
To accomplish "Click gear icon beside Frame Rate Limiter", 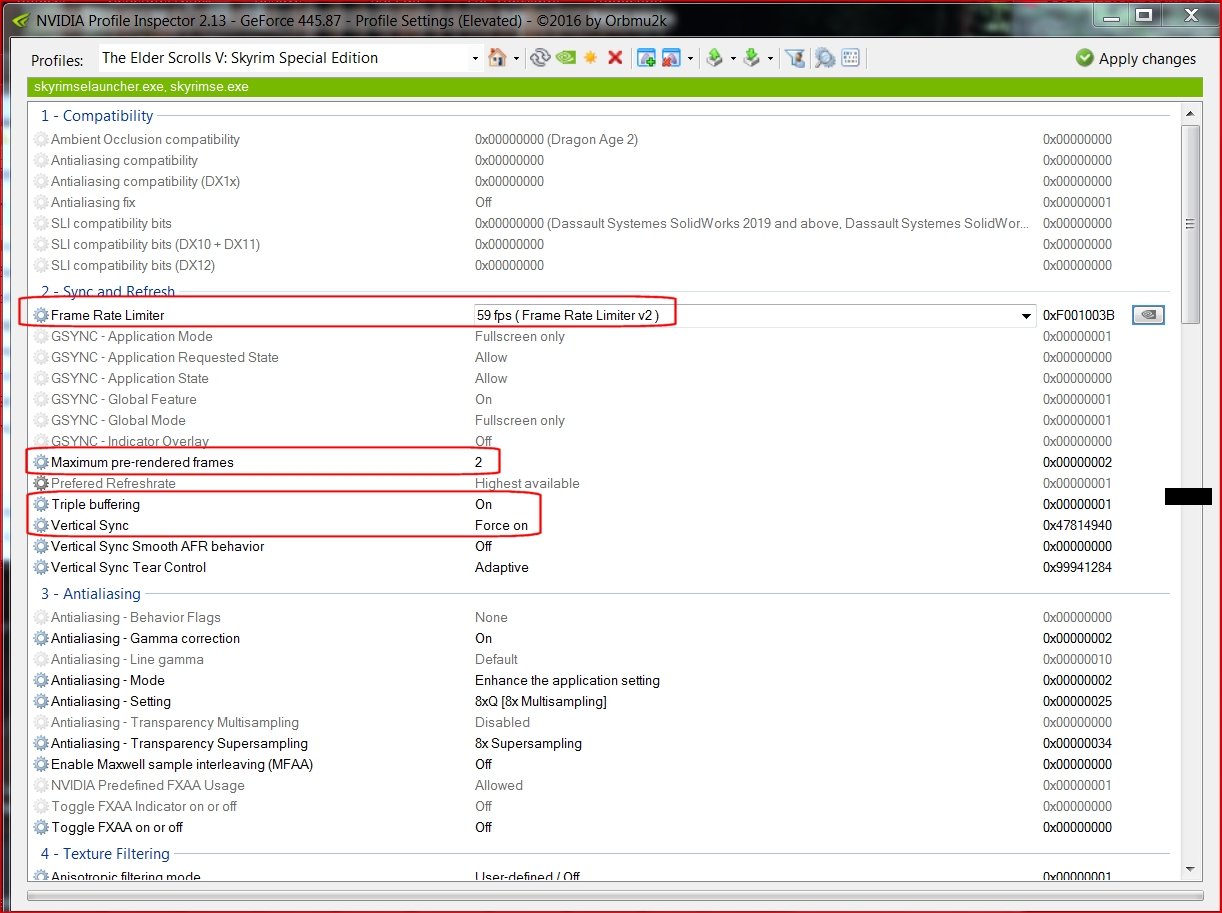I will click(41, 315).
